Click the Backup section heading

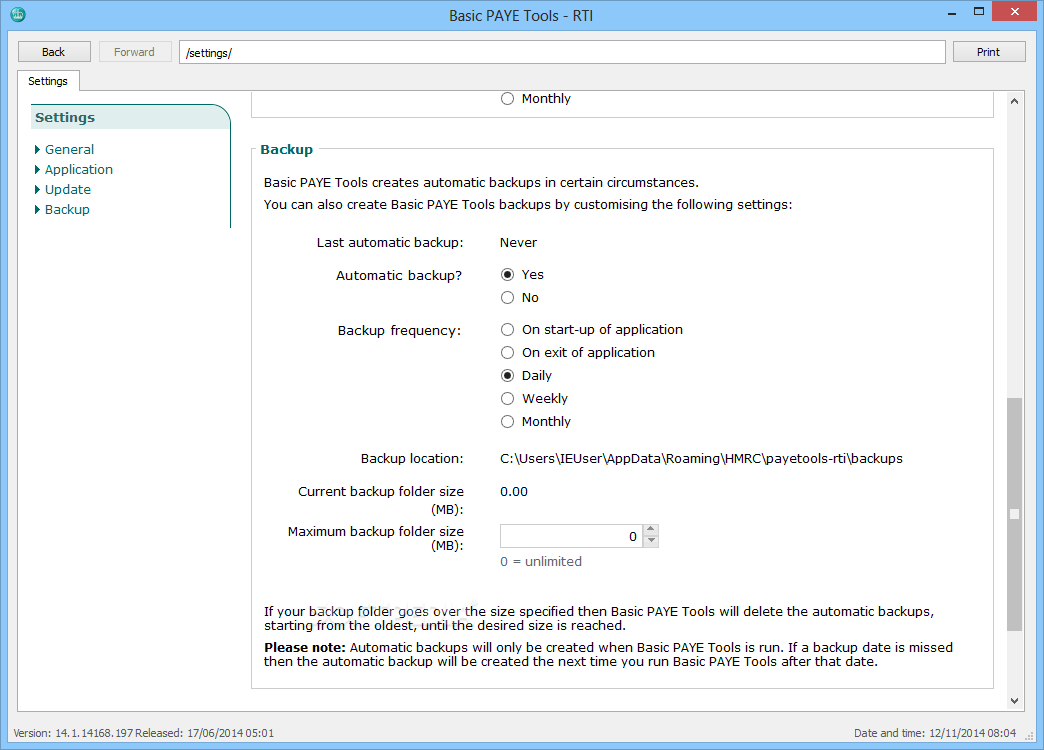click(286, 149)
